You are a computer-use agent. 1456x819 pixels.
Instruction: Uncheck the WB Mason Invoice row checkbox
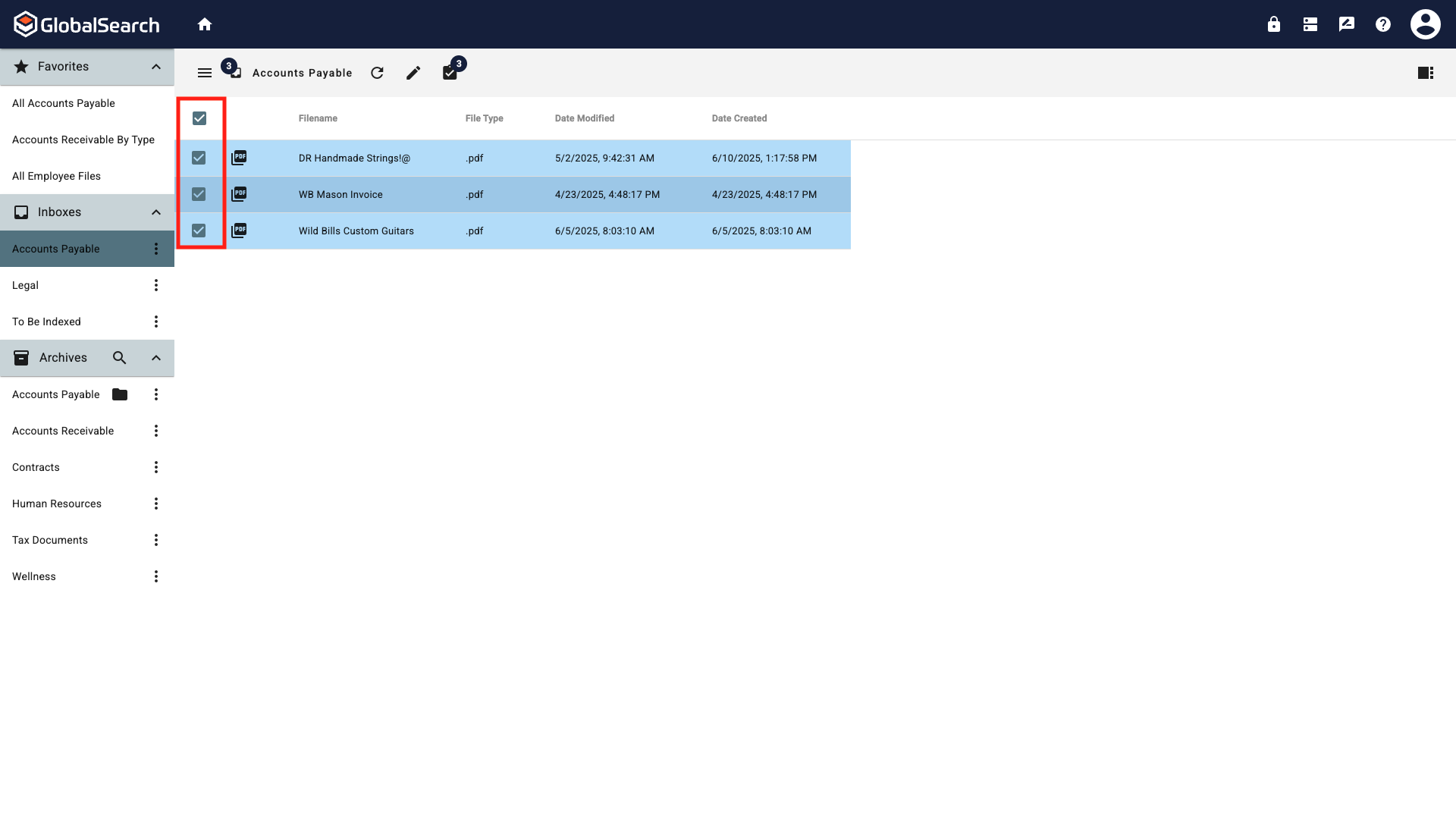coord(199,194)
